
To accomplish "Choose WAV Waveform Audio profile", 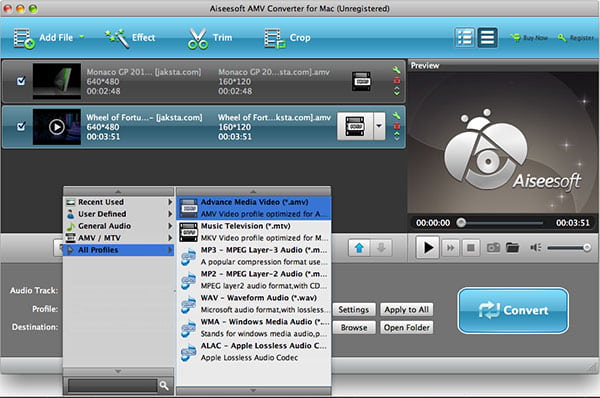I will [x=253, y=303].
